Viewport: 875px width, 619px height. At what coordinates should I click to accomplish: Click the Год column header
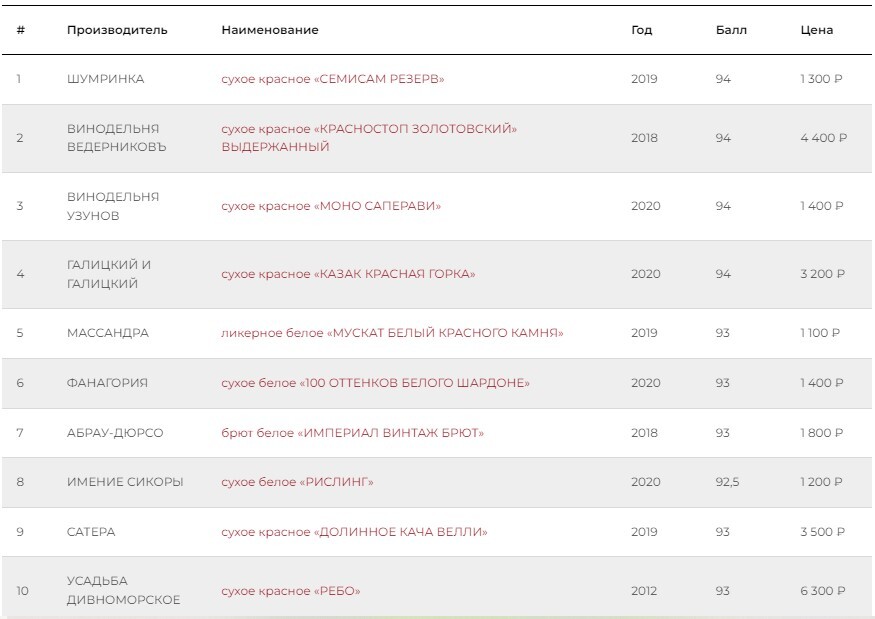[641, 30]
